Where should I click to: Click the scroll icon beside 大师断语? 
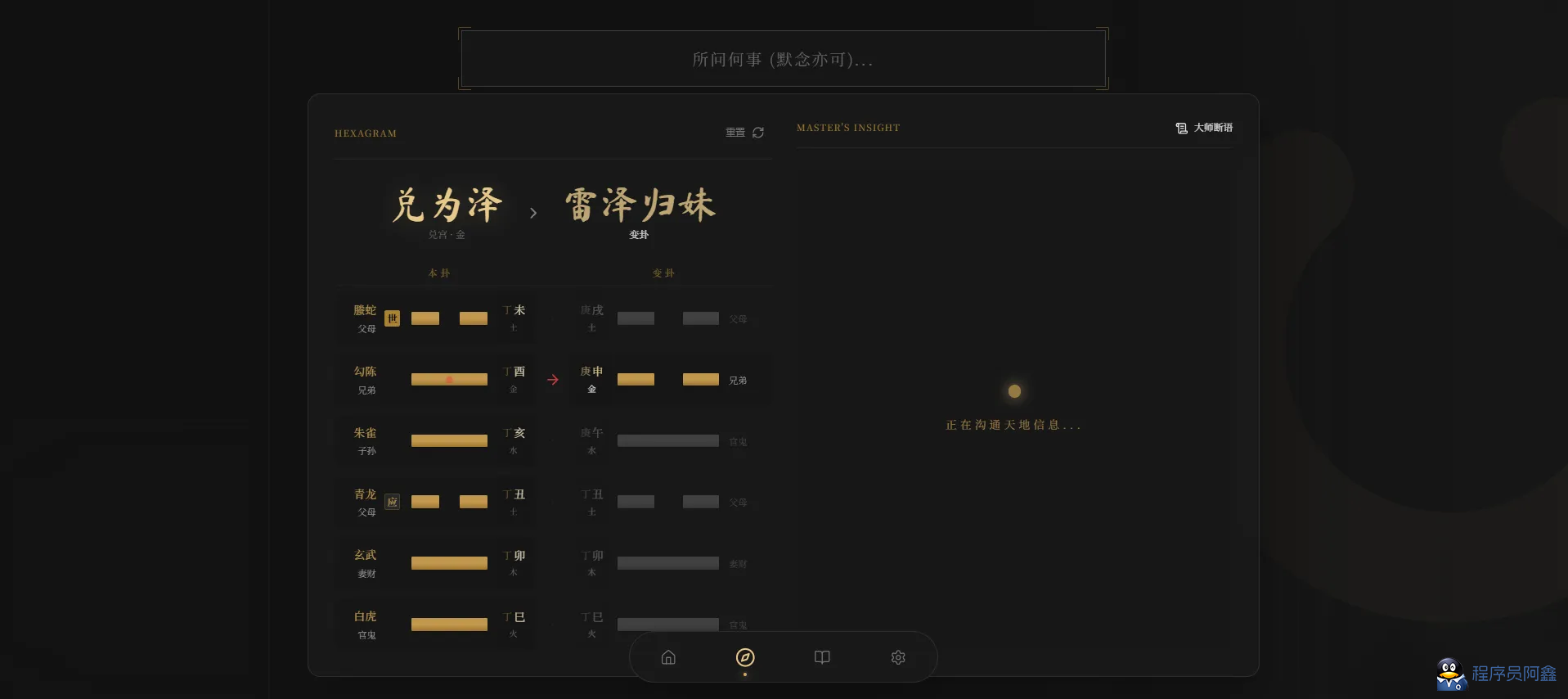(x=1181, y=128)
